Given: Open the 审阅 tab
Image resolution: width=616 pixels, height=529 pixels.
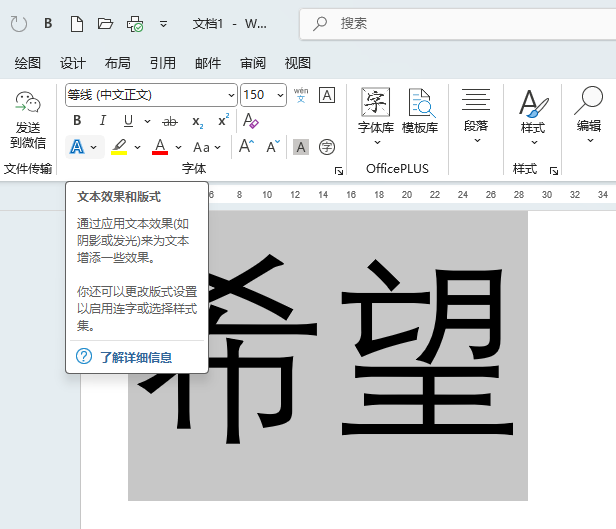Looking at the screenshot, I should pos(253,63).
